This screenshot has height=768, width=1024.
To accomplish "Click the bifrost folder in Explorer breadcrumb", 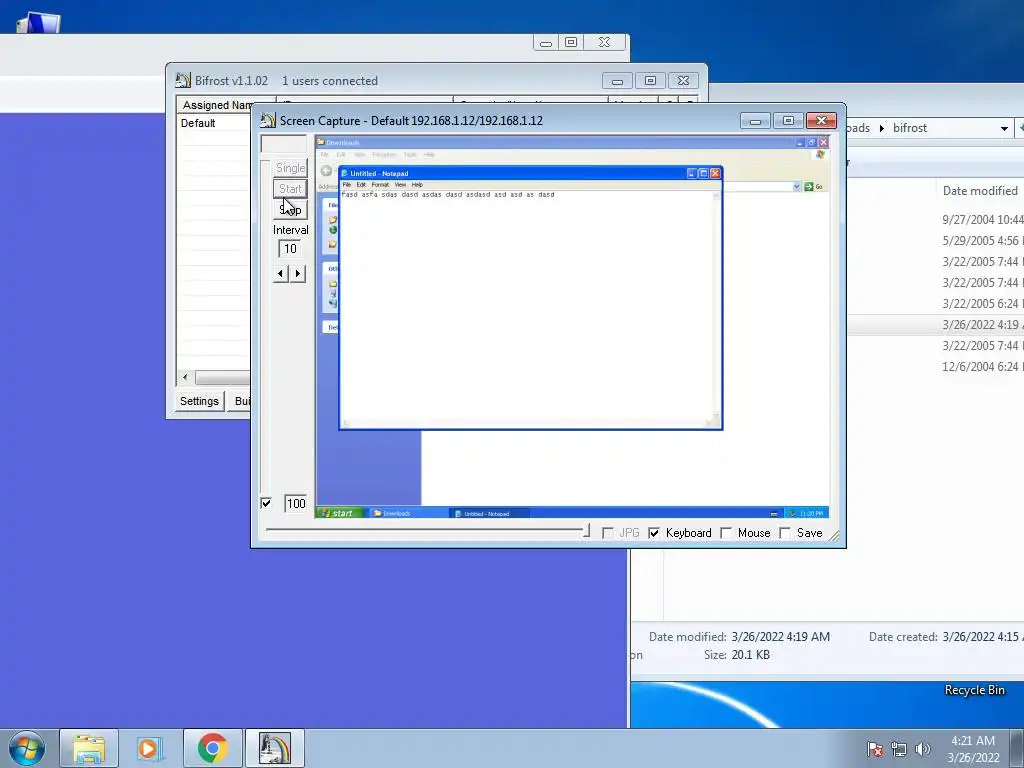I will tap(910, 128).
